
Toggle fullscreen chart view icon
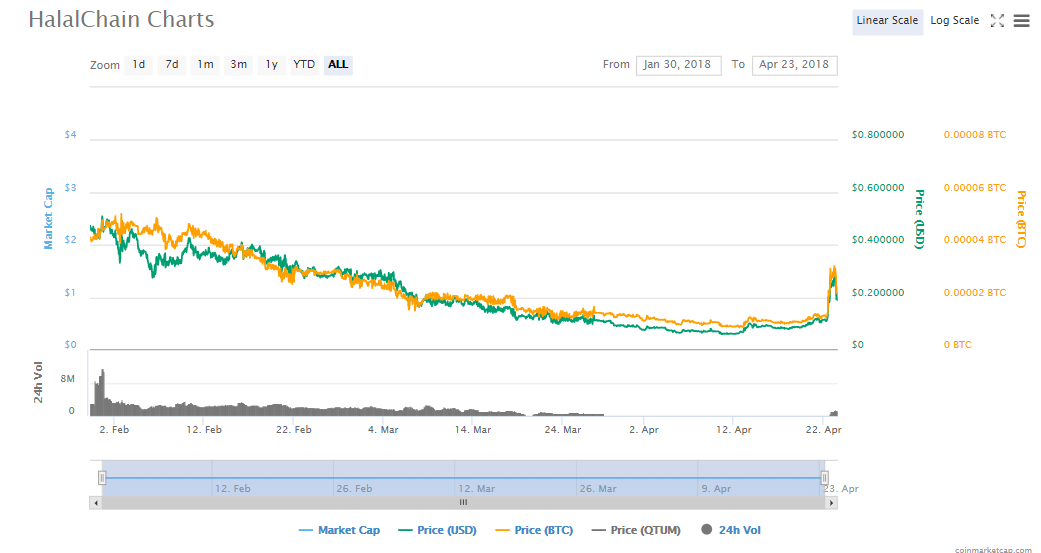(x=996, y=21)
